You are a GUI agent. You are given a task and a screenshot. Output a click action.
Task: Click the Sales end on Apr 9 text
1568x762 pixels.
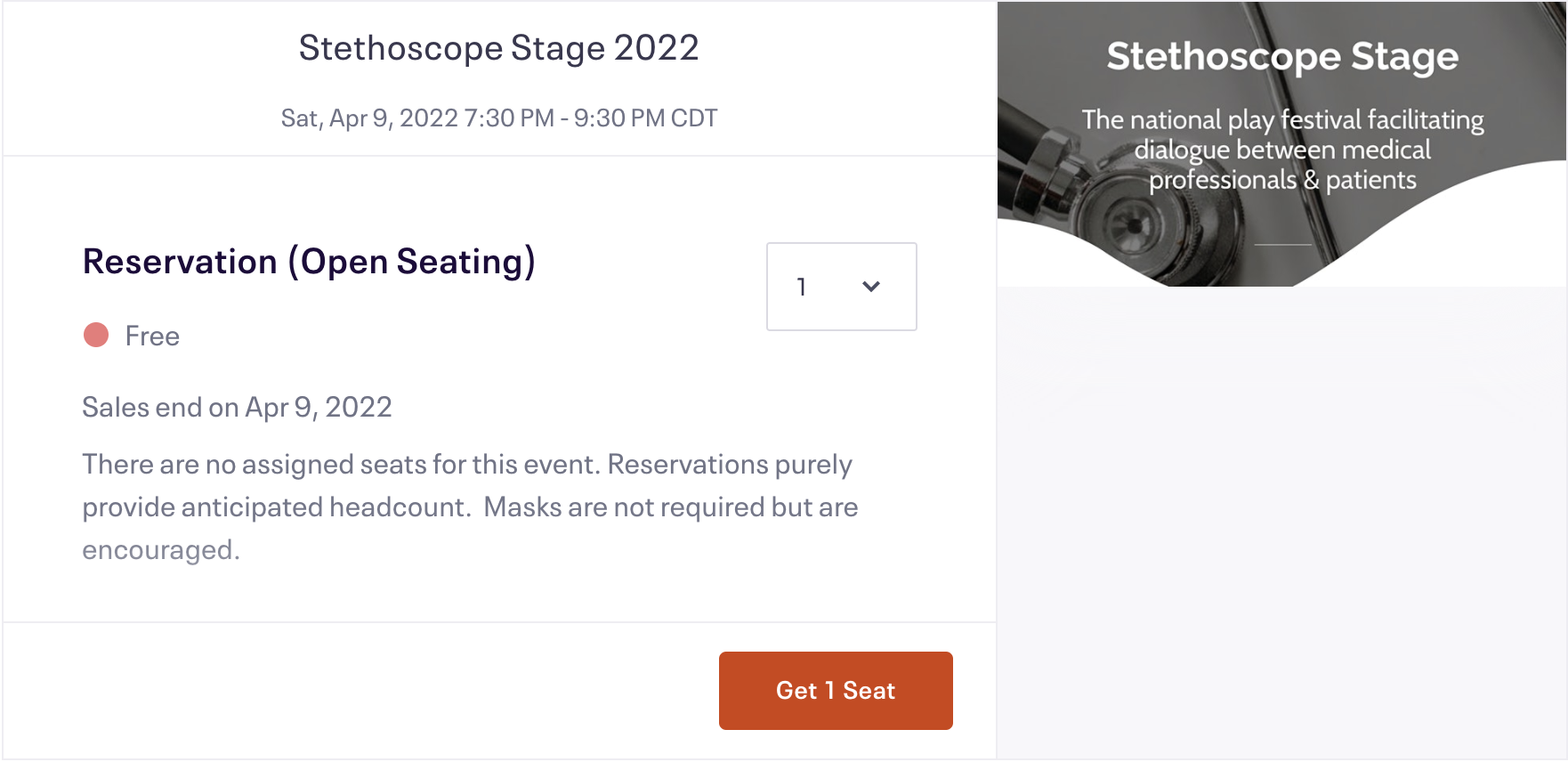coord(237,408)
